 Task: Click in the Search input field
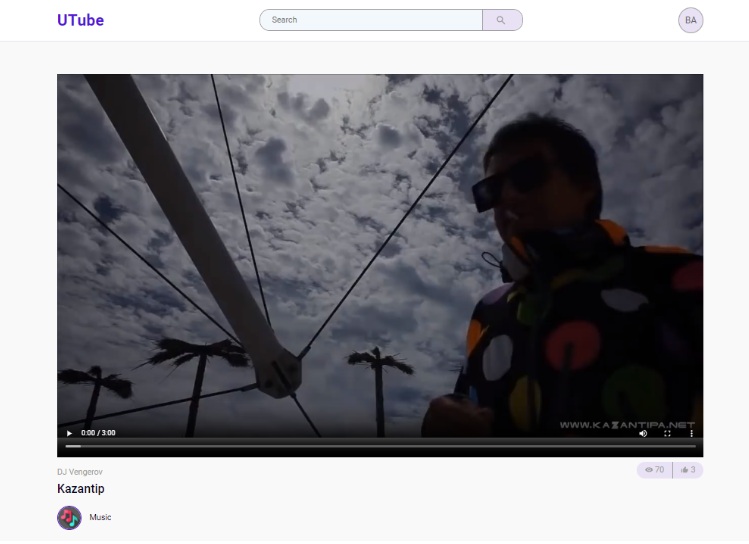tap(371, 20)
